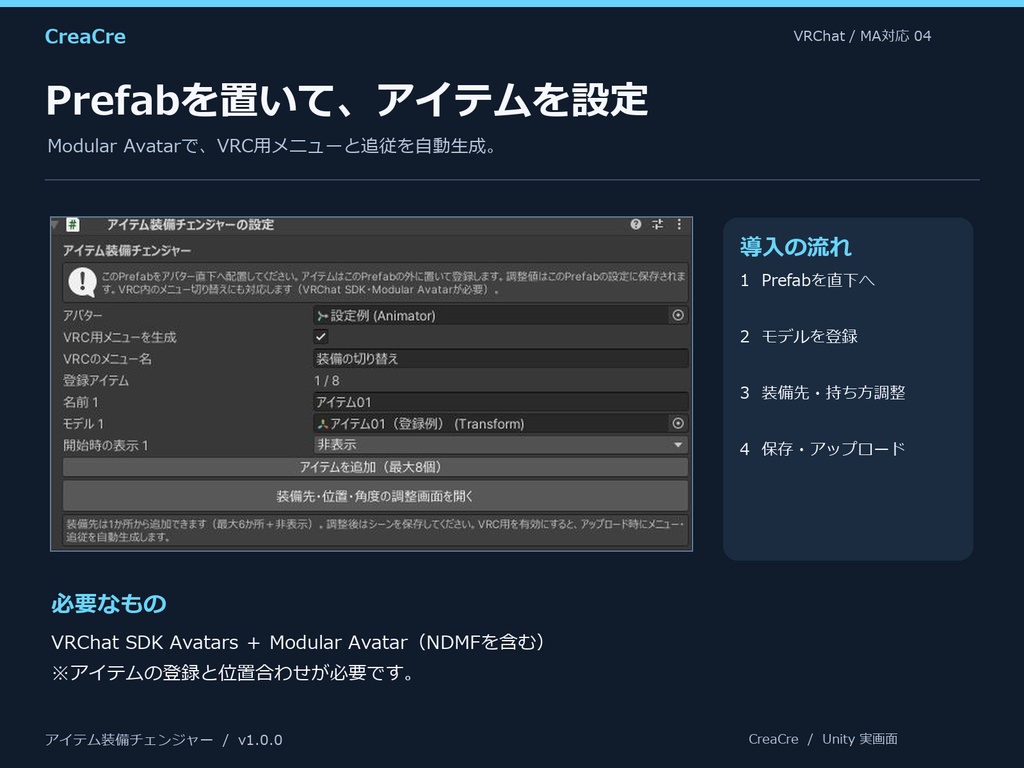Click step 2 モデルを登録
The height and width of the screenshot is (768, 1024).
pyautogui.click(x=799, y=336)
